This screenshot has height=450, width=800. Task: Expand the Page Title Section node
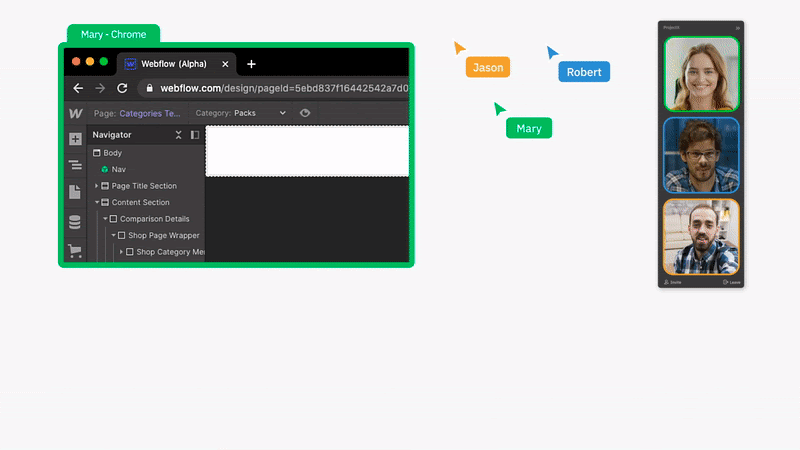click(x=97, y=186)
